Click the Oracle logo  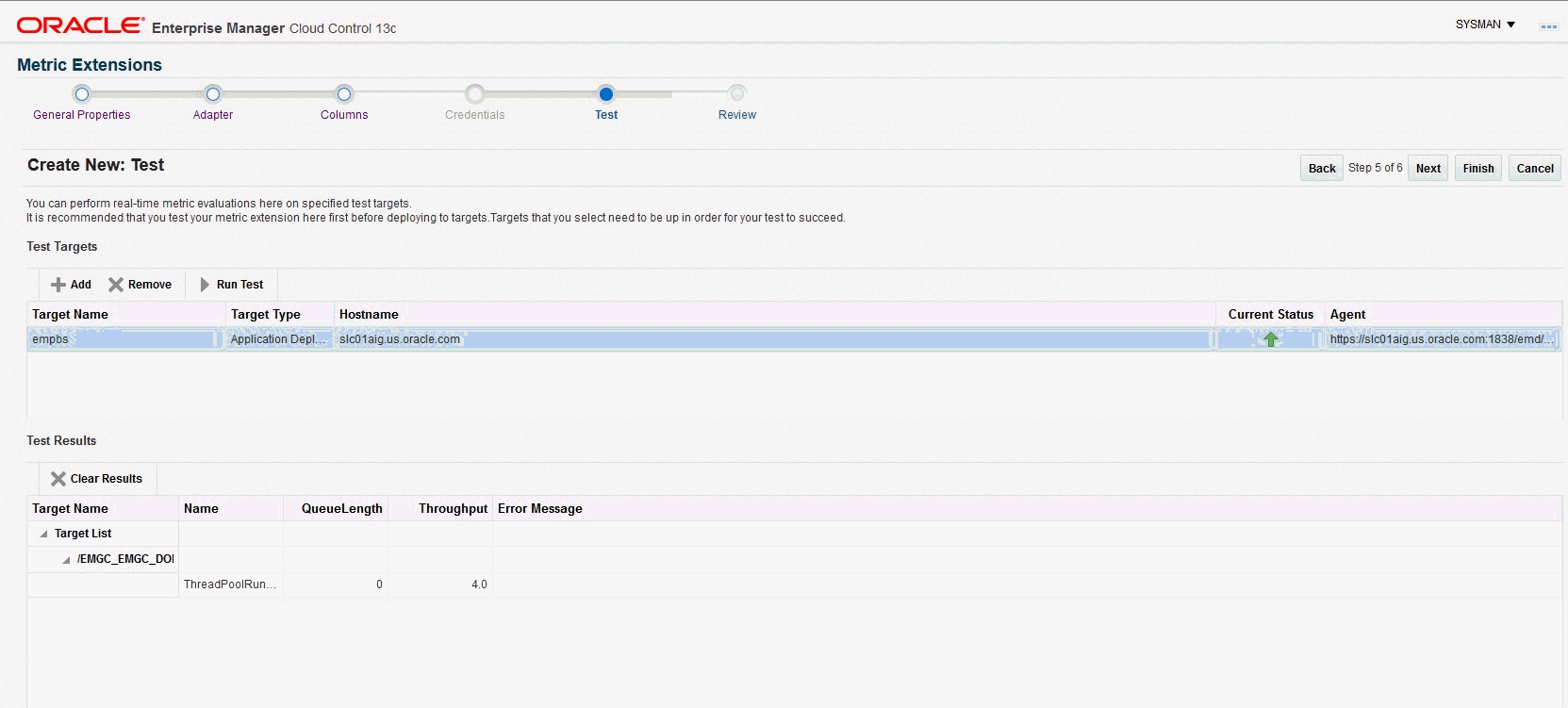click(x=80, y=25)
